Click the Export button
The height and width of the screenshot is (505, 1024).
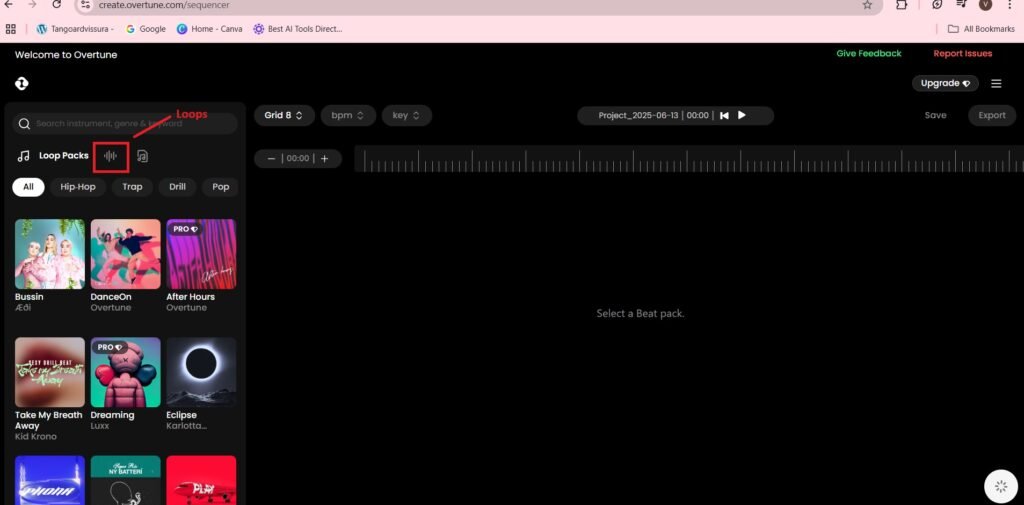[992, 116]
